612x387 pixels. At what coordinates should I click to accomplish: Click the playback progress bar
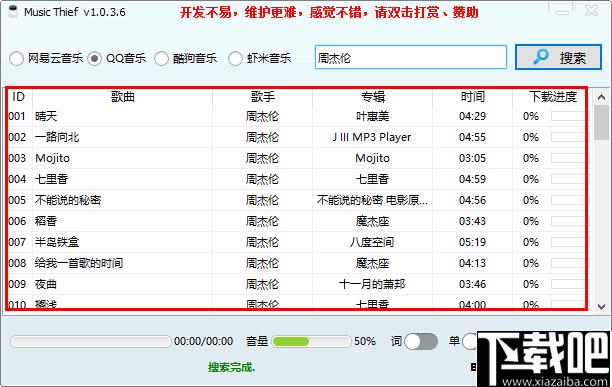tap(91, 341)
